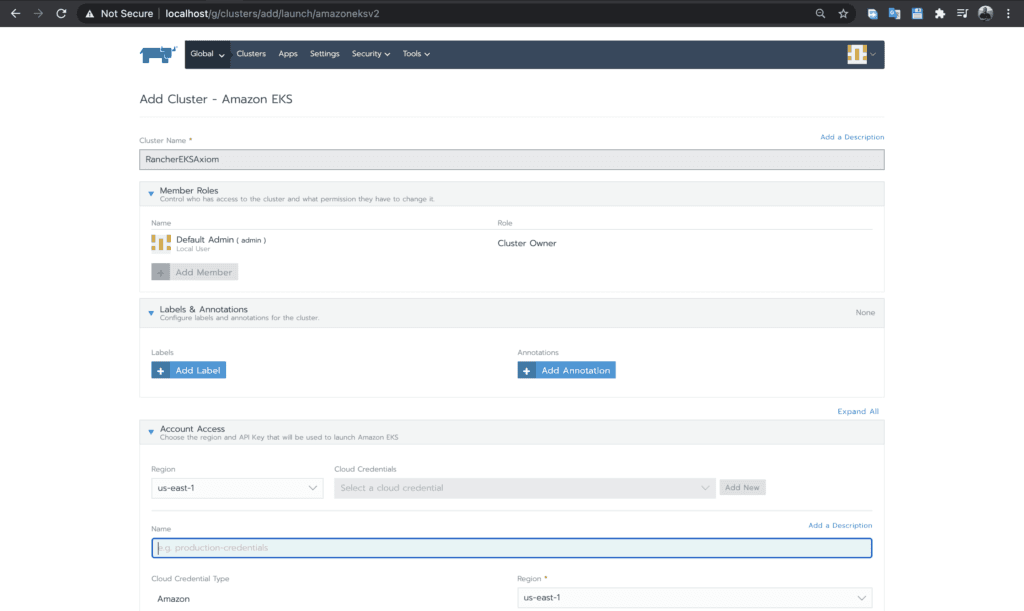Open the Tools menu dropdown
1024x611 pixels.
[x=416, y=54]
